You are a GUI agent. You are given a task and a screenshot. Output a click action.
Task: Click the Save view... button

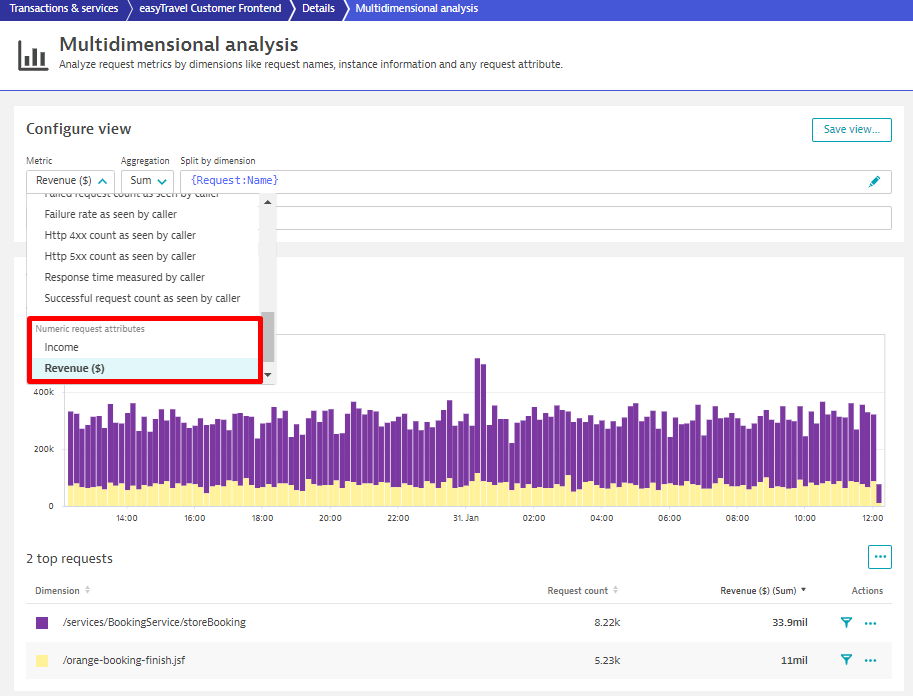coord(851,129)
